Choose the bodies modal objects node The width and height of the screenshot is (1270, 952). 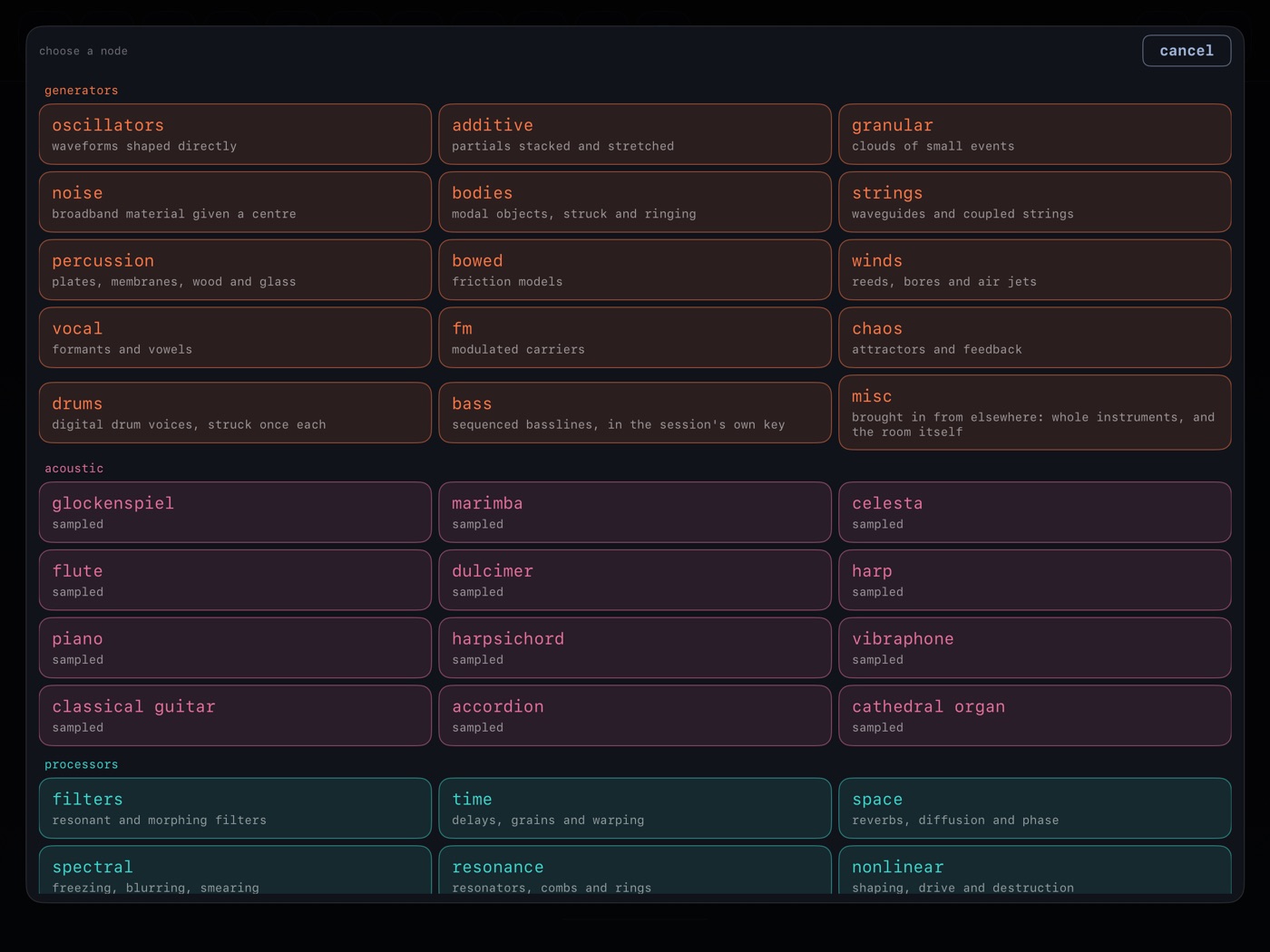tap(635, 202)
